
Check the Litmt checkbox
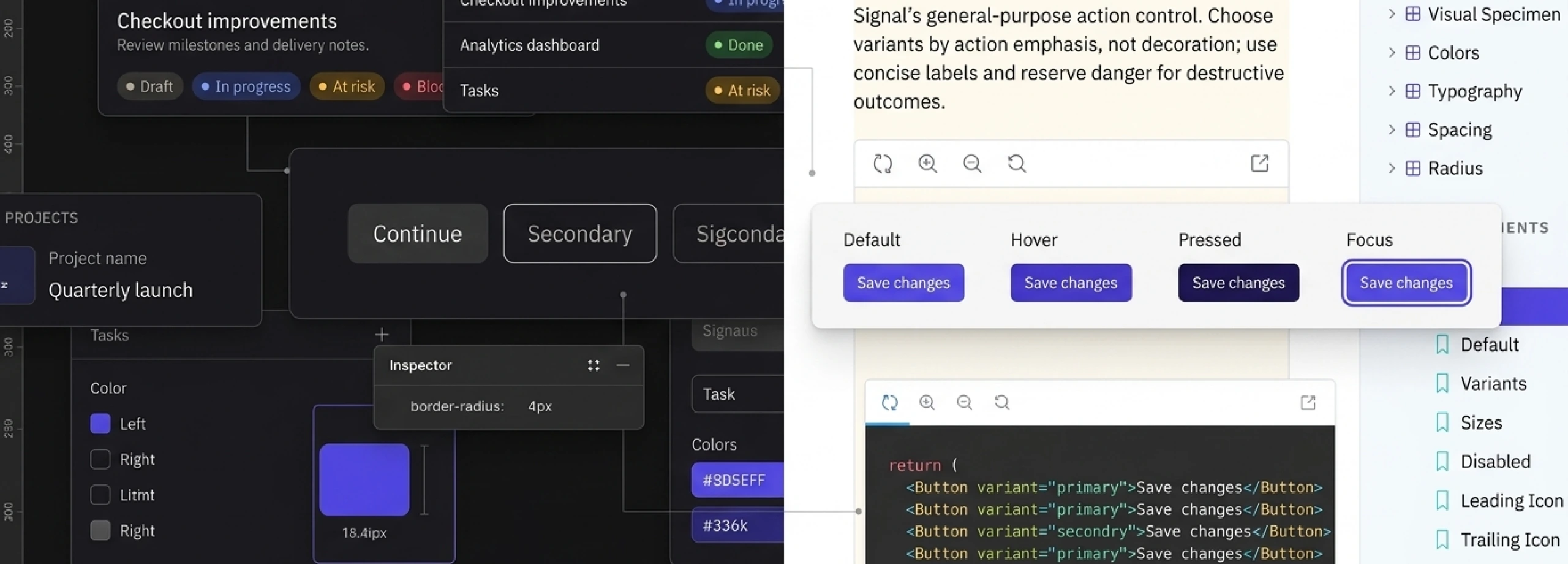click(100, 495)
